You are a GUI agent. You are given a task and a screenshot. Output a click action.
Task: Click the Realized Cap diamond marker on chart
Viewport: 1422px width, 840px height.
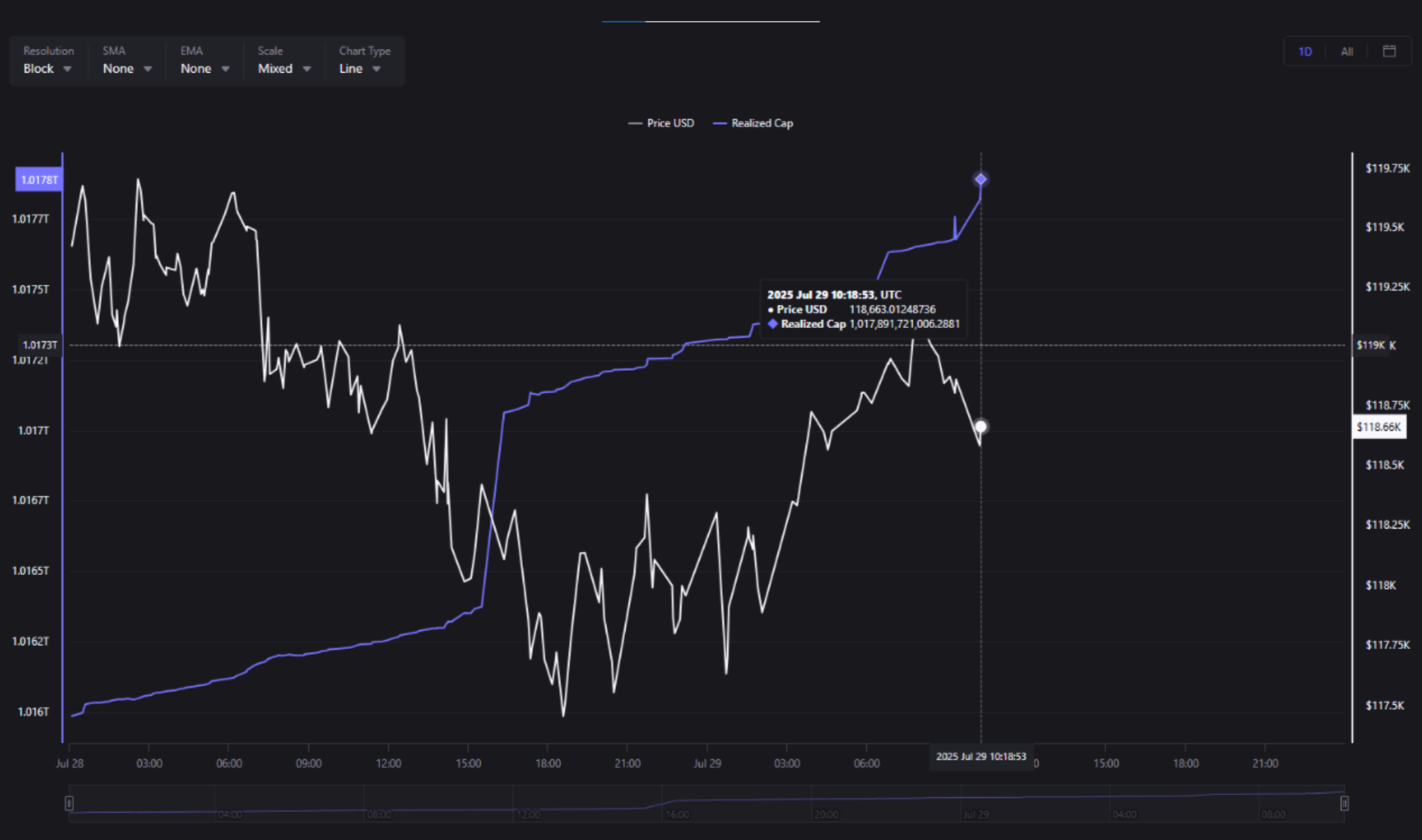[981, 179]
